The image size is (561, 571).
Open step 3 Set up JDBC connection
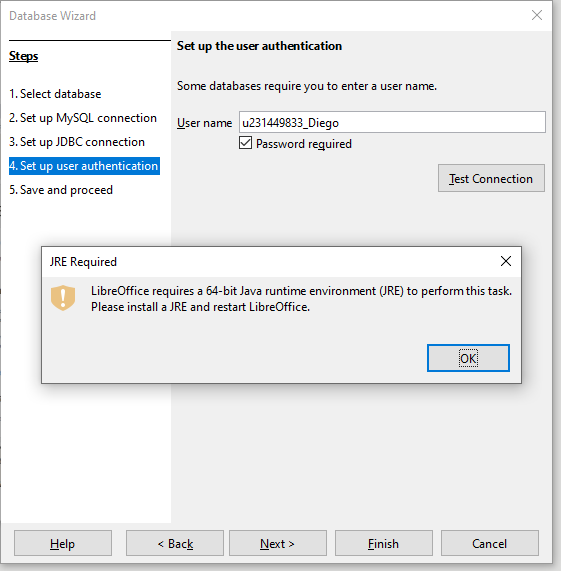77,142
